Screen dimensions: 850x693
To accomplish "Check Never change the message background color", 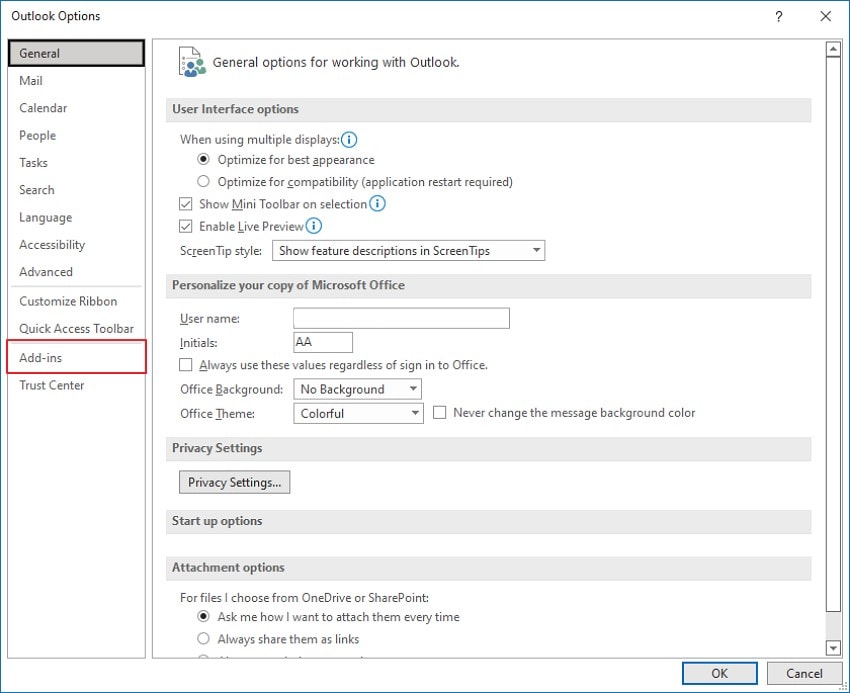I will [440, 413].
